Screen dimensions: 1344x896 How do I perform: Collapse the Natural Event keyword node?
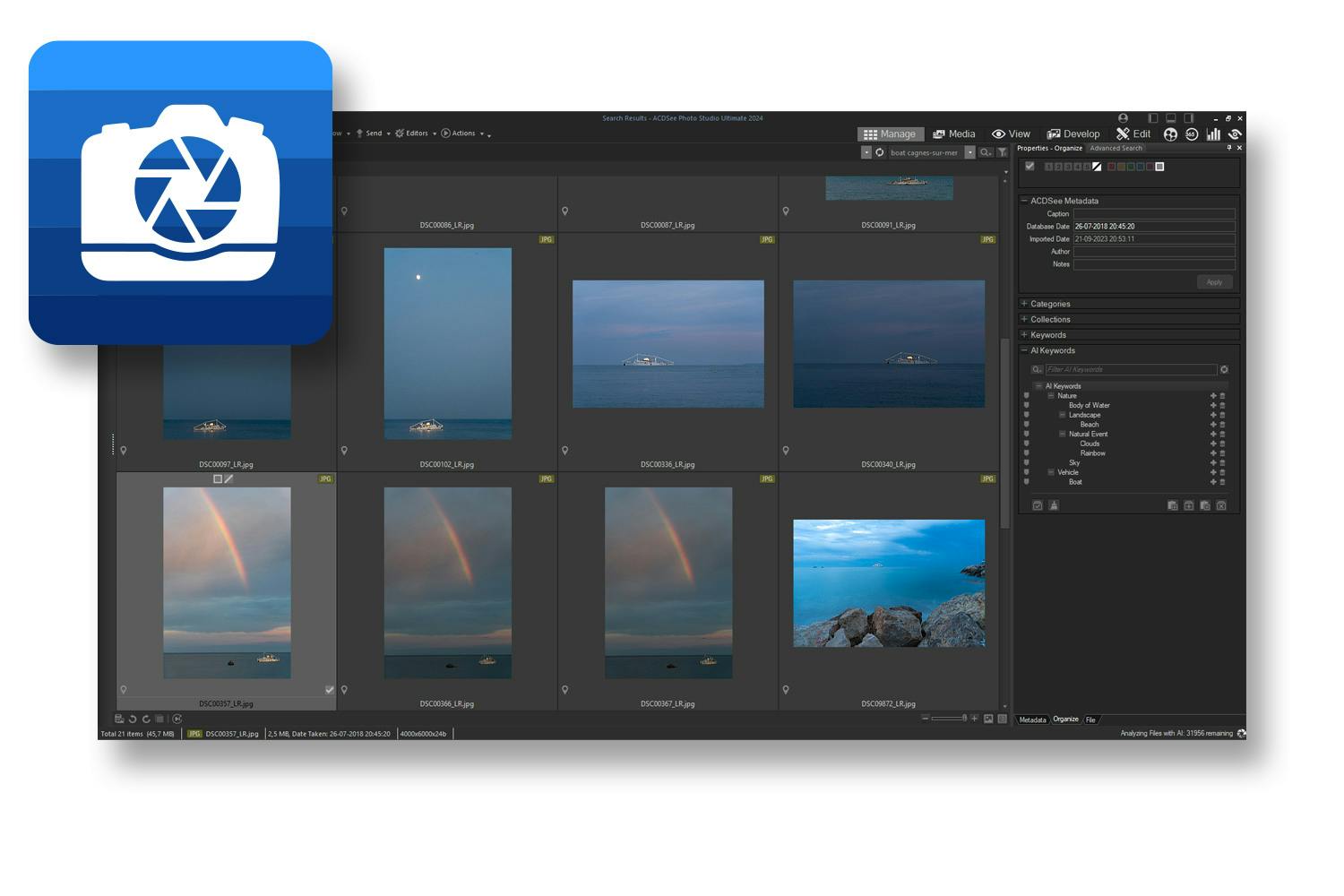pyautogui.click(x=1063, y=434)
